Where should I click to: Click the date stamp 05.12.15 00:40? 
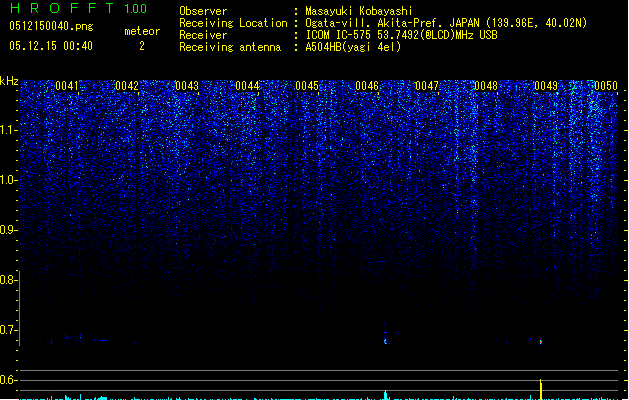click(x=51, y=46)
